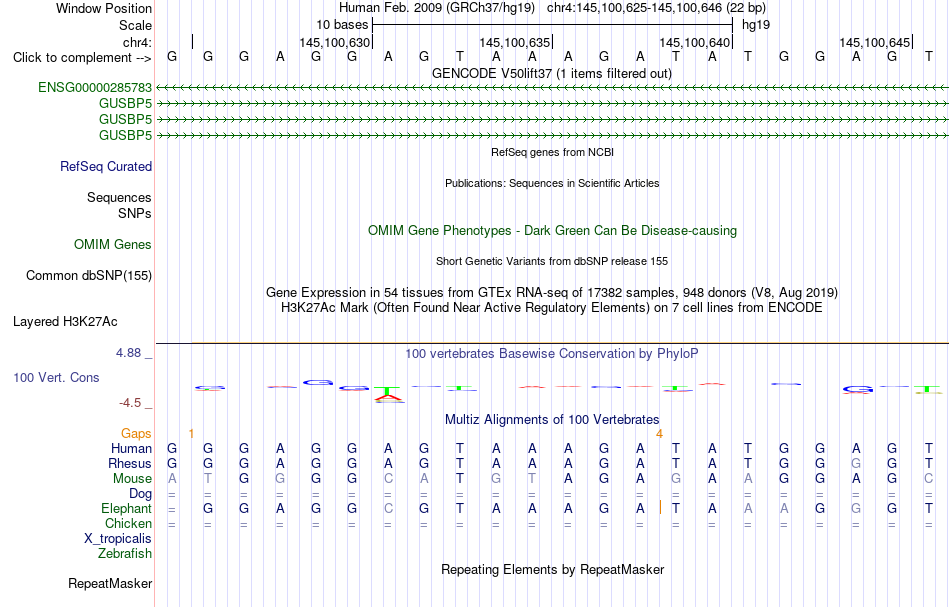Click the '10 bases' scale bar label
950x607 pixels.
pyautogui.click(x=342, y=25)
